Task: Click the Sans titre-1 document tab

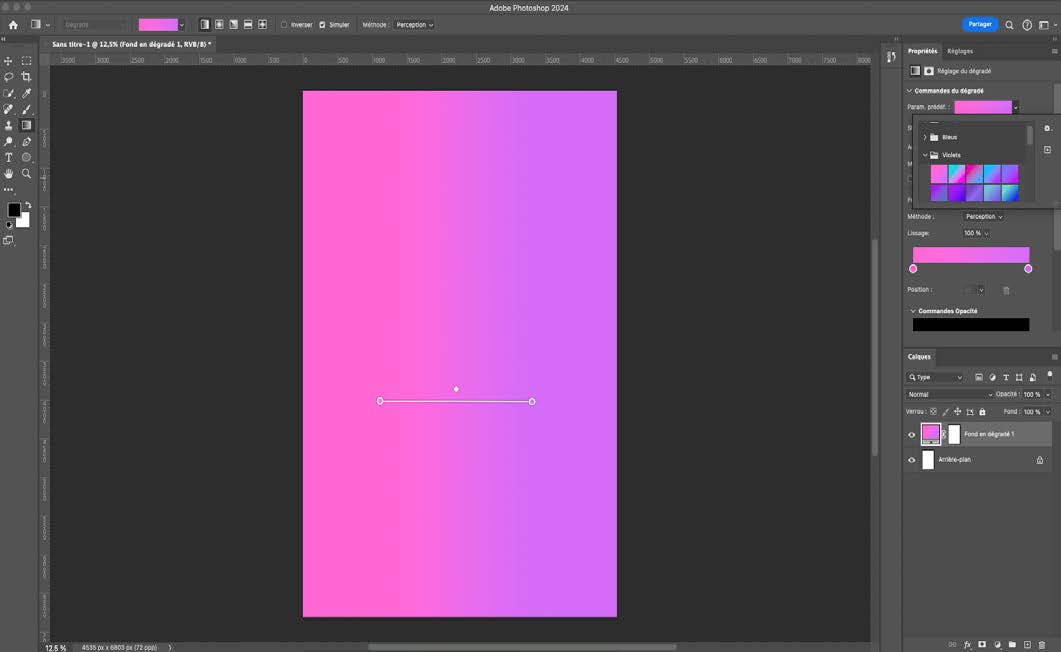Action: [x=129, y=45]
